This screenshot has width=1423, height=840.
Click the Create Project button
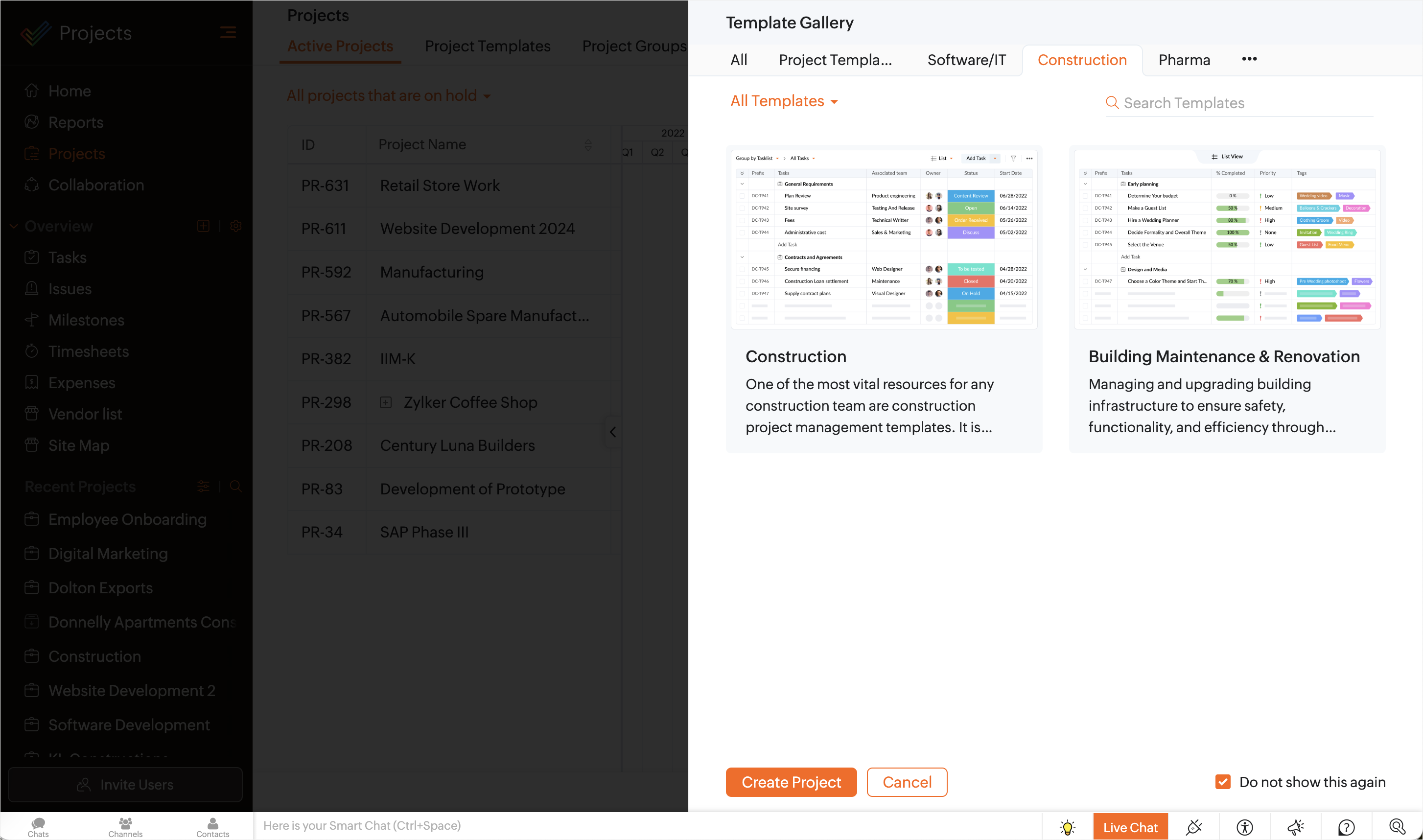click(791, 782)
